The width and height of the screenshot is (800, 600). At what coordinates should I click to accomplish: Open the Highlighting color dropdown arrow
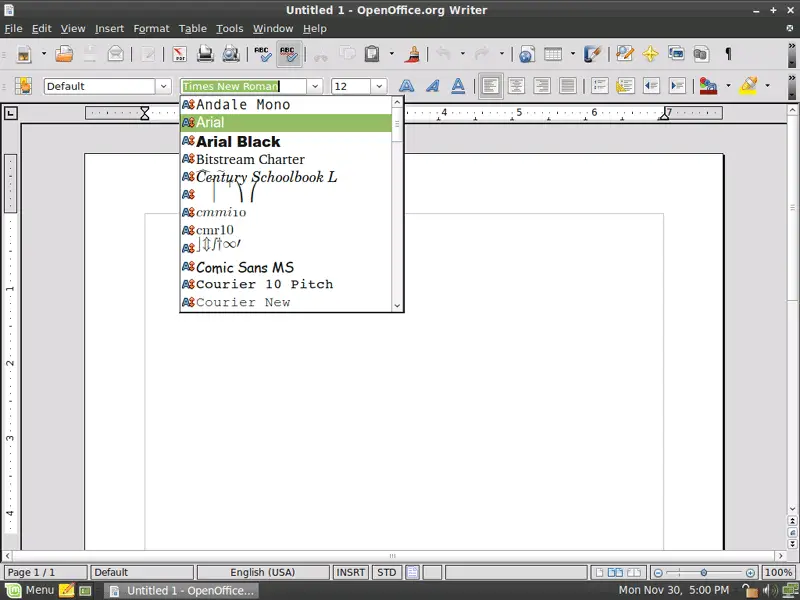[767, 85]
